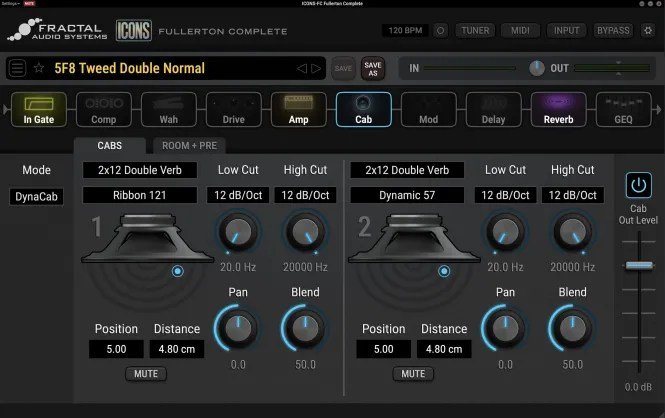
Task: Select the In Gate block icon
Action: [x=39, y=110]
